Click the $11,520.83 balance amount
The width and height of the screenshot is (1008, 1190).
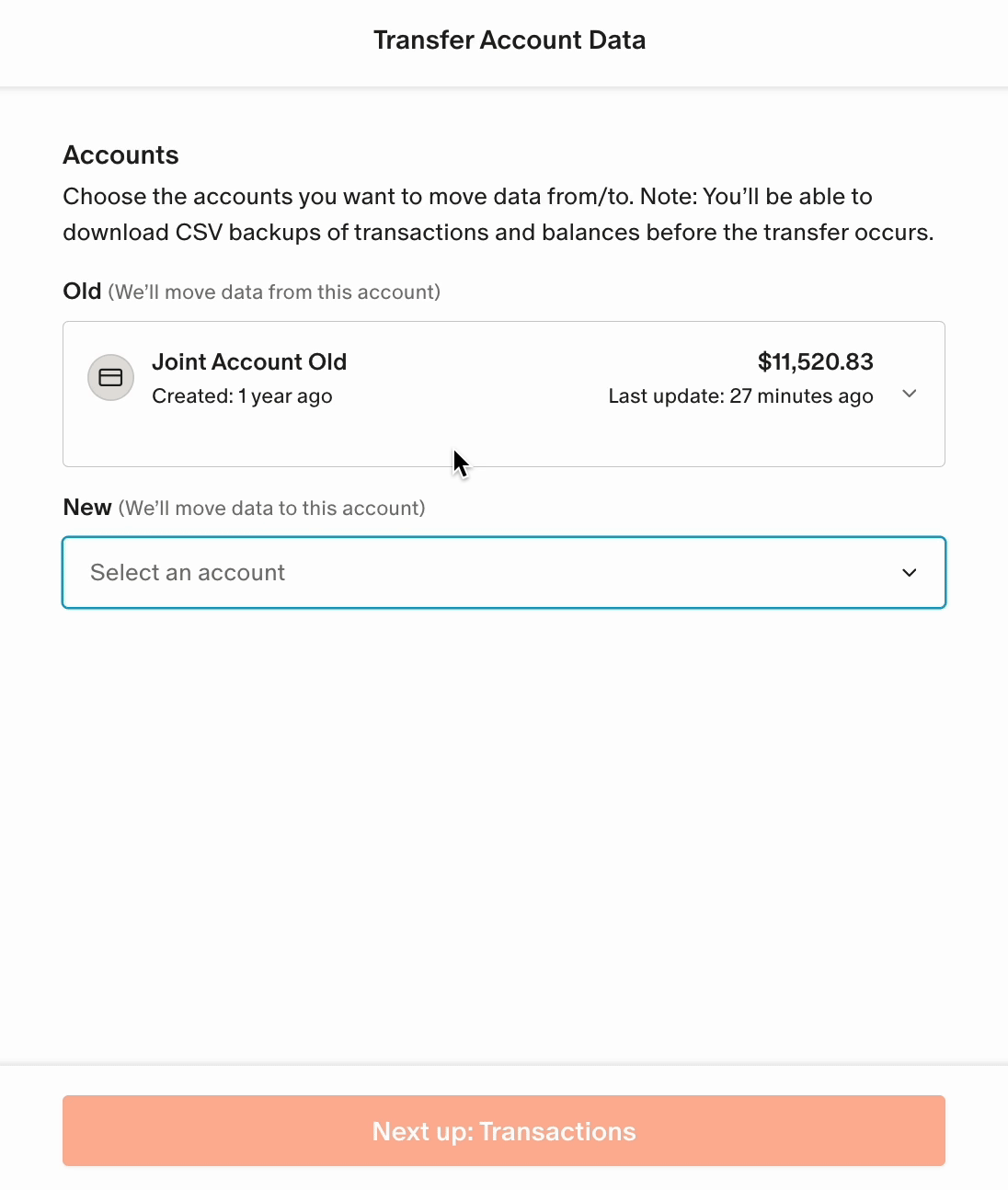[x=815, y=362]
